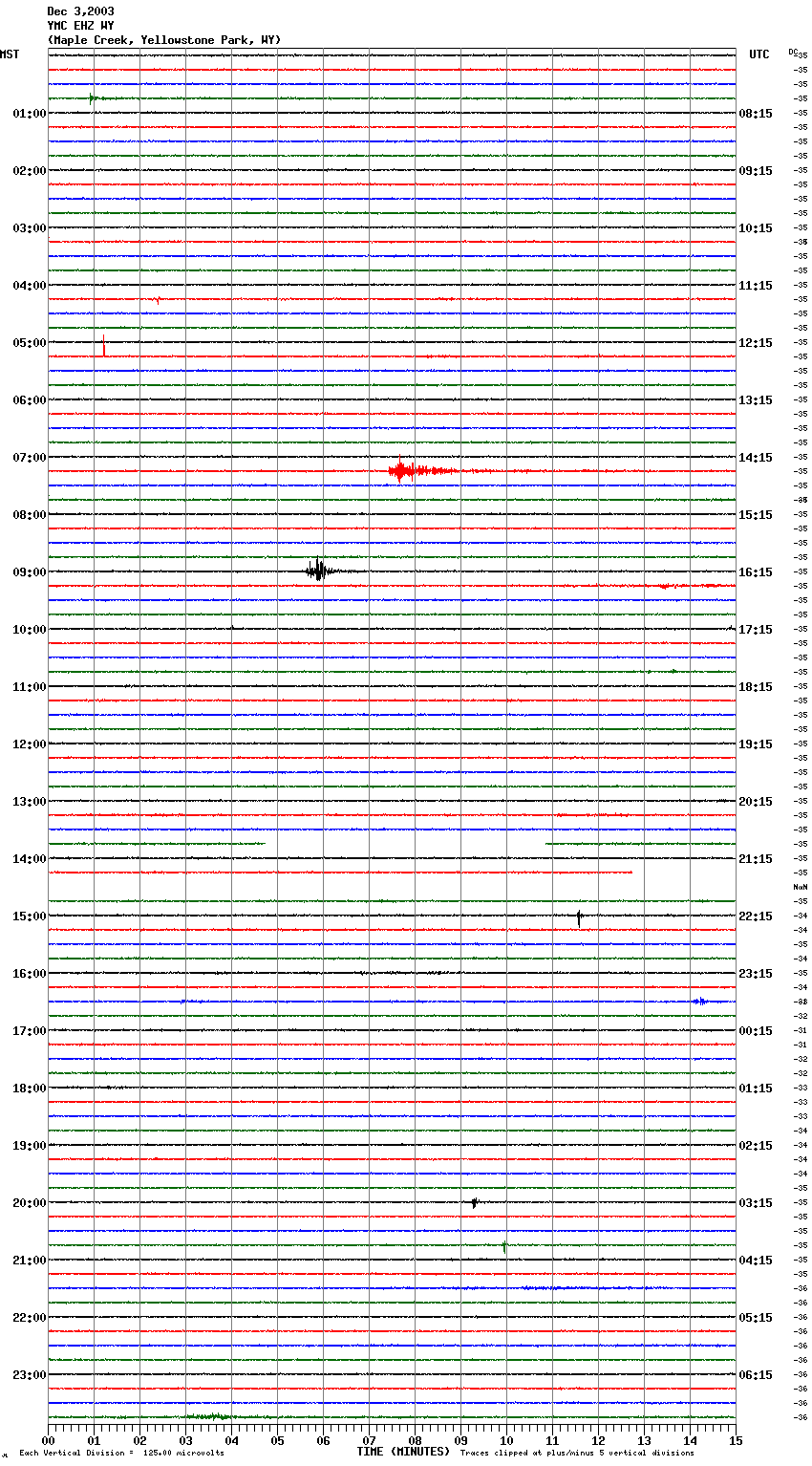
Task: Select the 05:00 MST time label
Action: tap(29, 343)
